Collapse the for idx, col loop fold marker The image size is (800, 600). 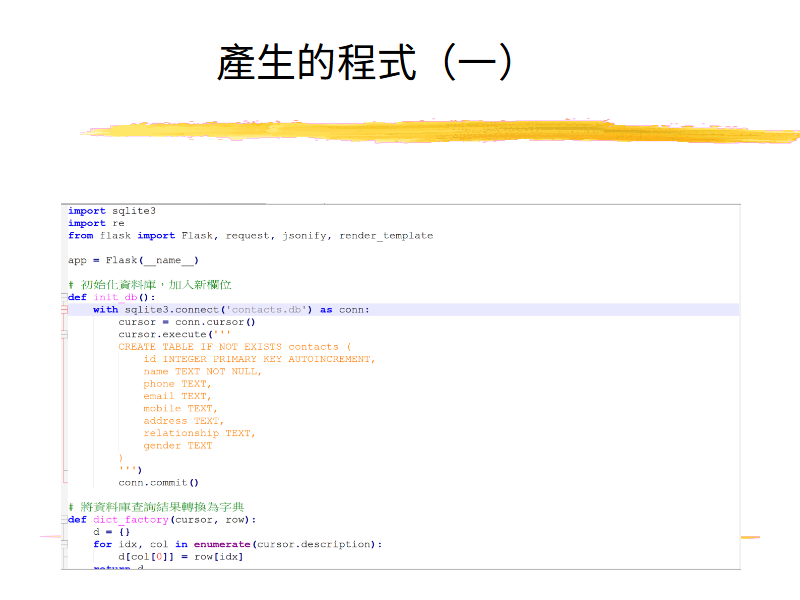click(64, 544)
